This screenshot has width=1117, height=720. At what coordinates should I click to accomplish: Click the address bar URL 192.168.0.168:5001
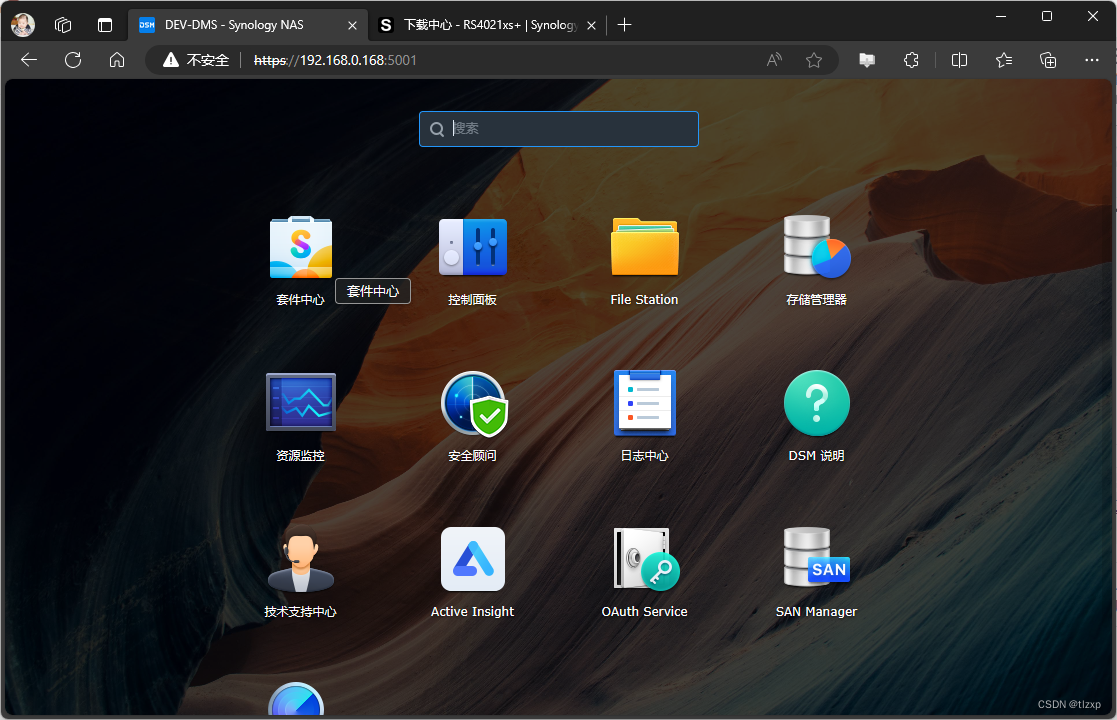(335, 60)
